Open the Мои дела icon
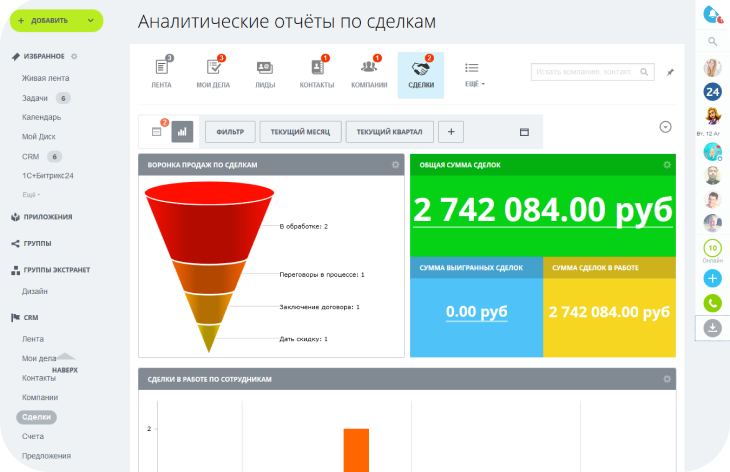730x472 pixels. click(x=213, y=68)
